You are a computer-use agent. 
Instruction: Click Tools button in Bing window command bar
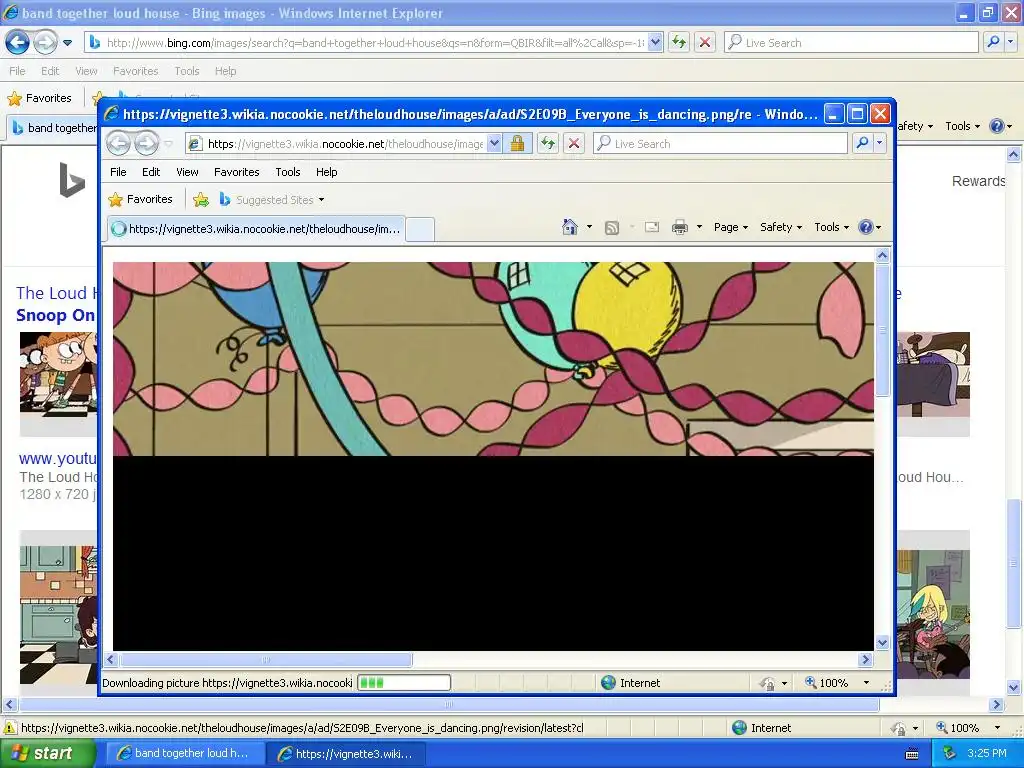963,126
